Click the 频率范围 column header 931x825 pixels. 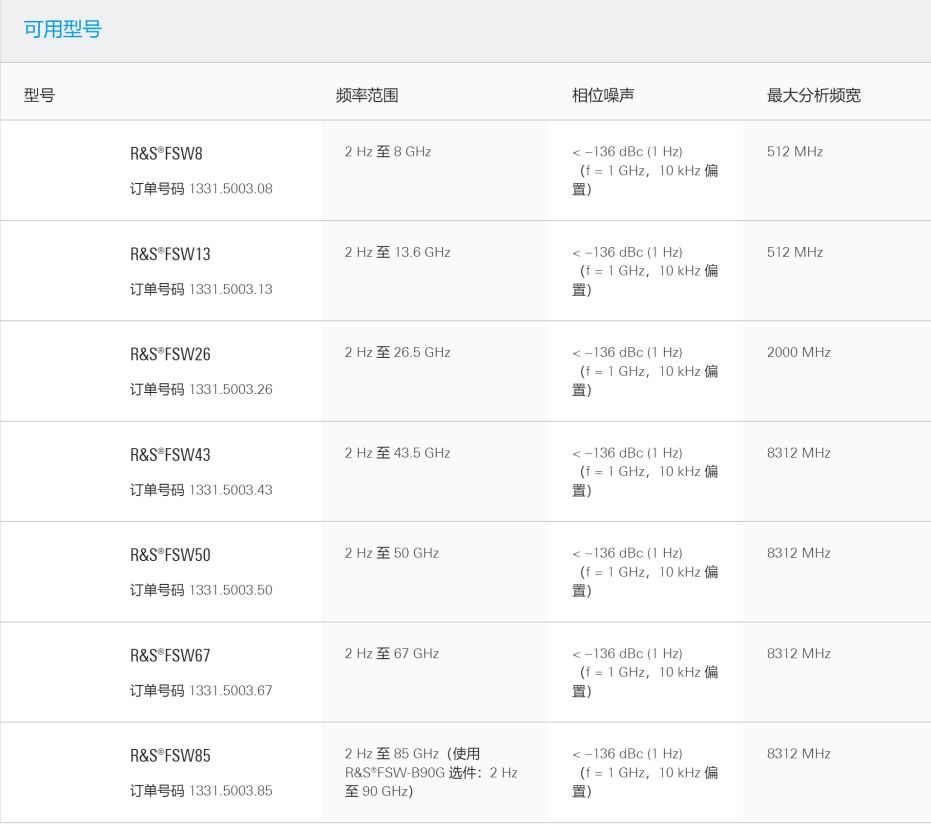(367, 95)
